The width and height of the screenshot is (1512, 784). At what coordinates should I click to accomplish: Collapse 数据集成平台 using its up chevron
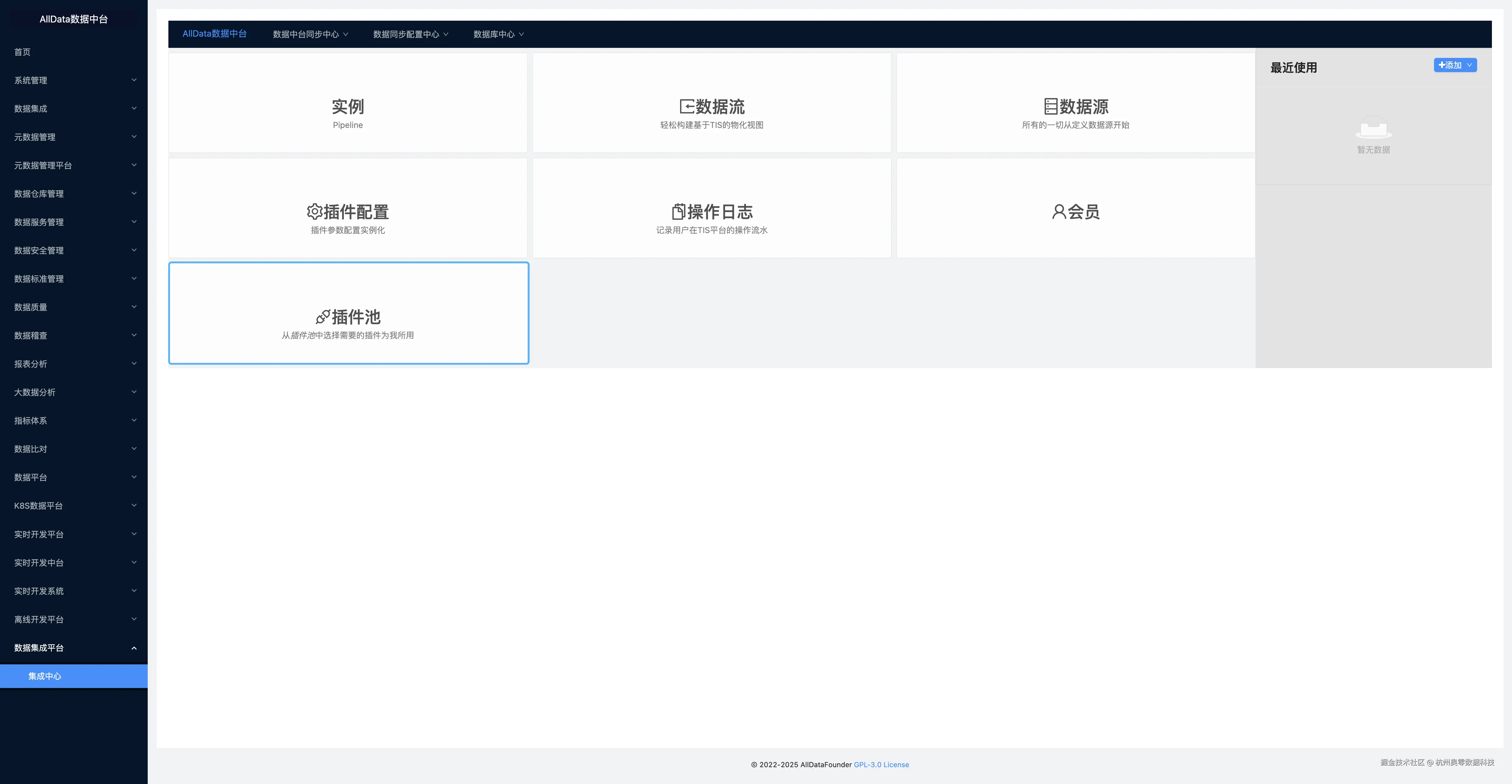click(x=134, y=648)
